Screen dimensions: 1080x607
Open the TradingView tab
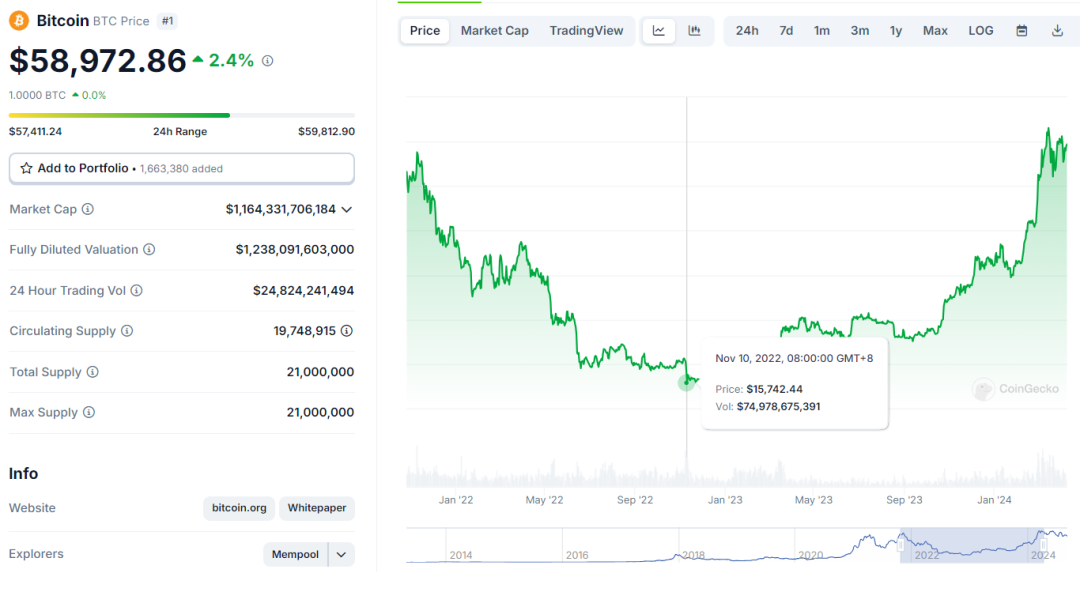pos(586,31)
